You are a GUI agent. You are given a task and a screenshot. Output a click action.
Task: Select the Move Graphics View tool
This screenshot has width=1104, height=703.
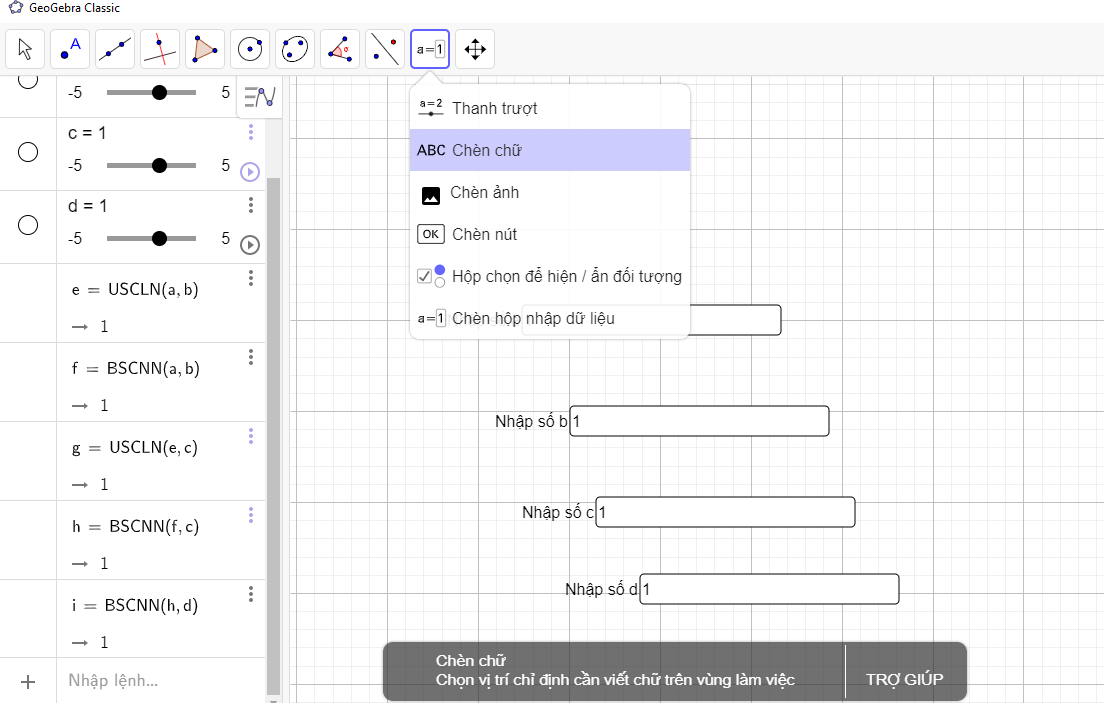pos(475,48)
